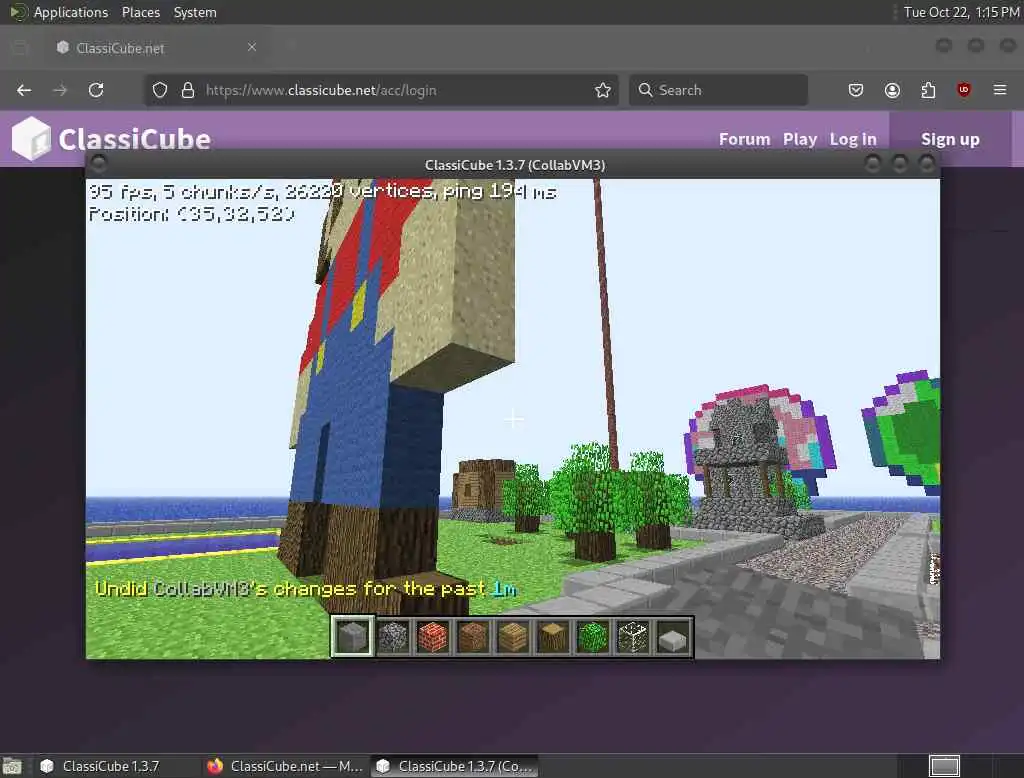Open the System menu

[x=195, y=12]
